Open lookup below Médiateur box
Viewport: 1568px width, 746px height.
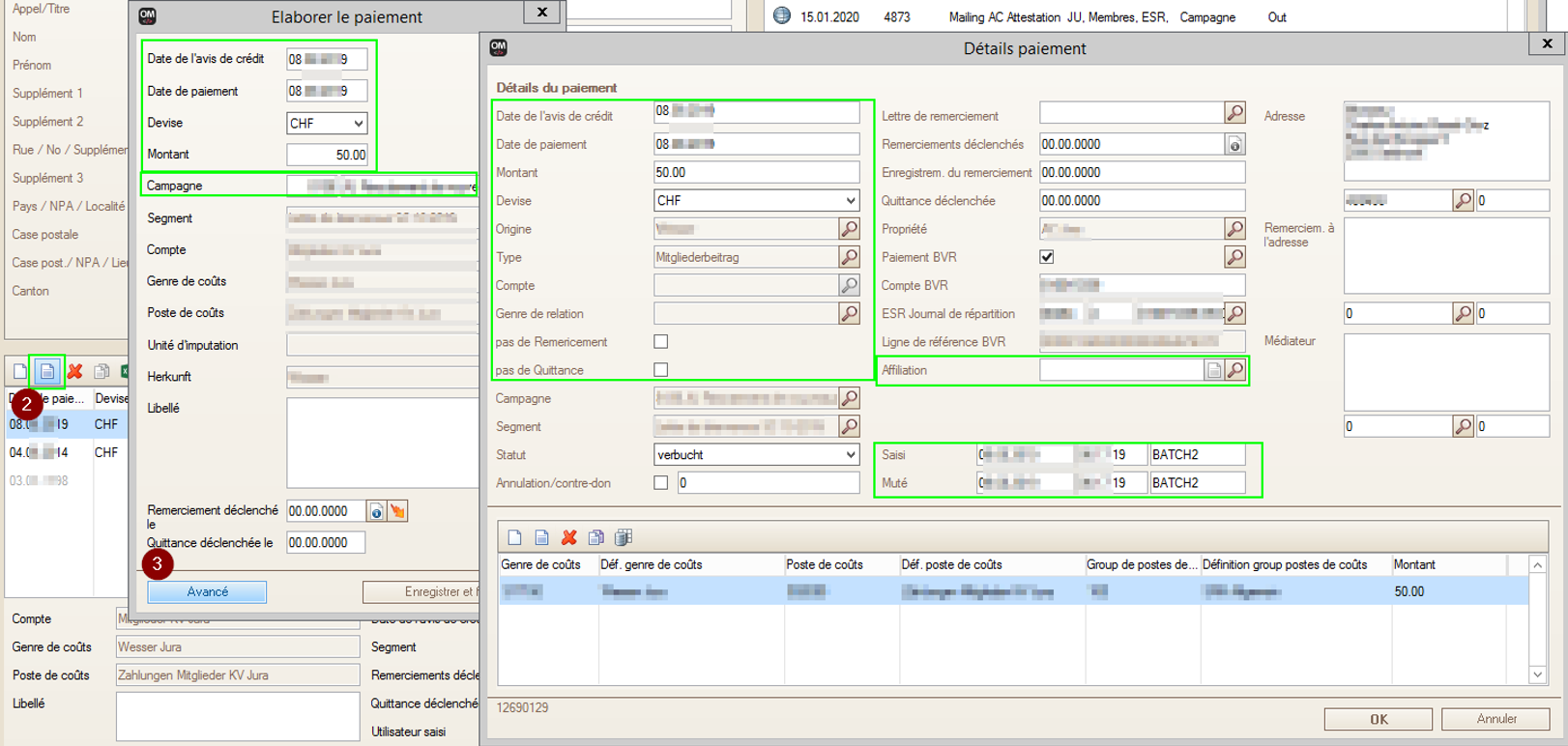(x=1464, y=426)
